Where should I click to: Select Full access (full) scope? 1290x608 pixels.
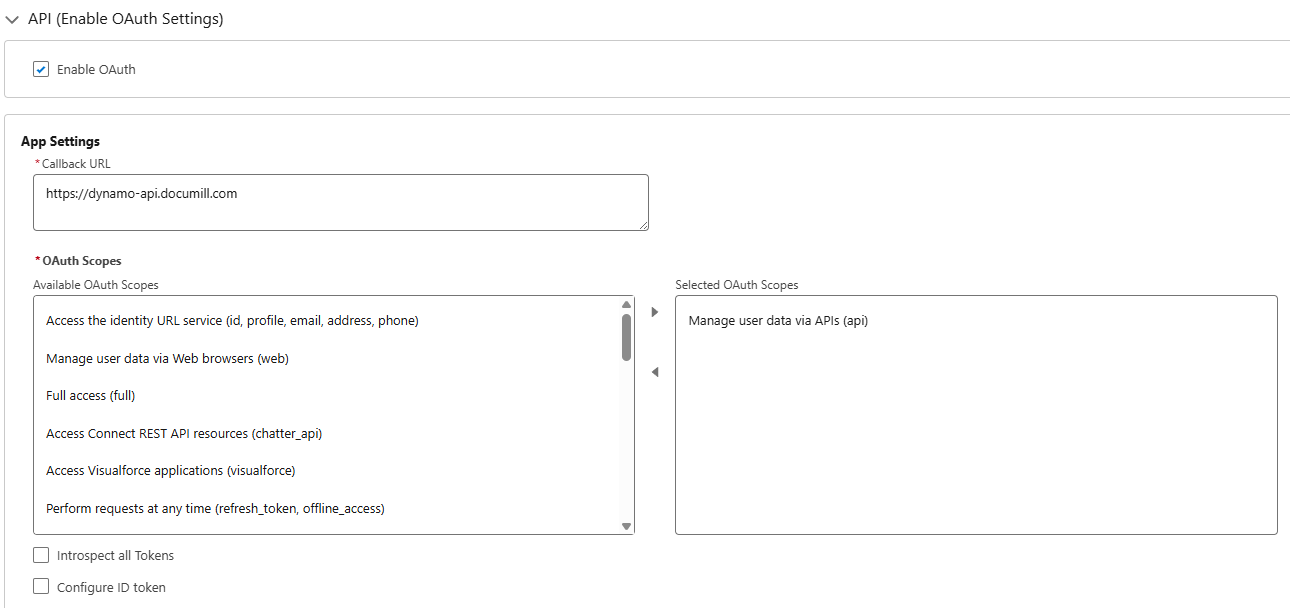pos(90,396)
